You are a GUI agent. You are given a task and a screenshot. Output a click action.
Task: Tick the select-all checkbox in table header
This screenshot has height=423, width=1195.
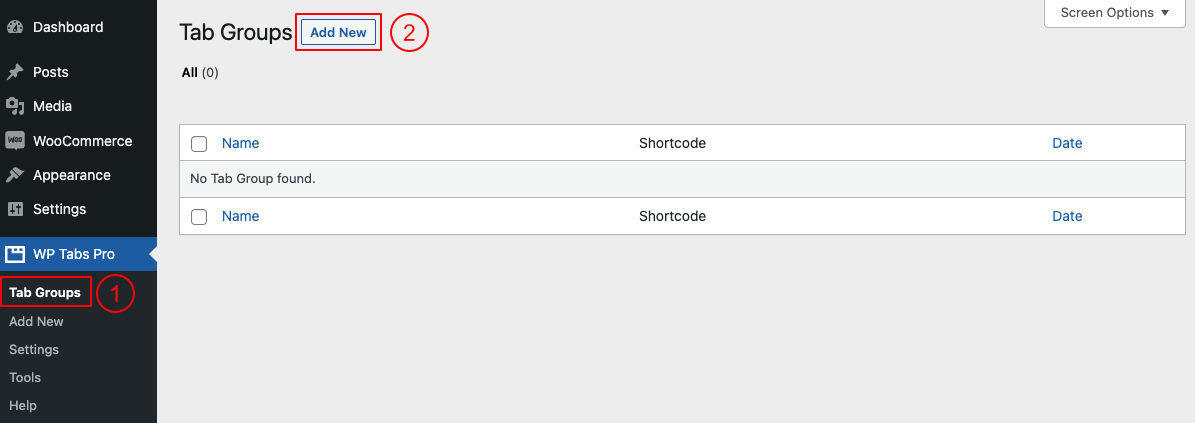click(x=199, y=143)
